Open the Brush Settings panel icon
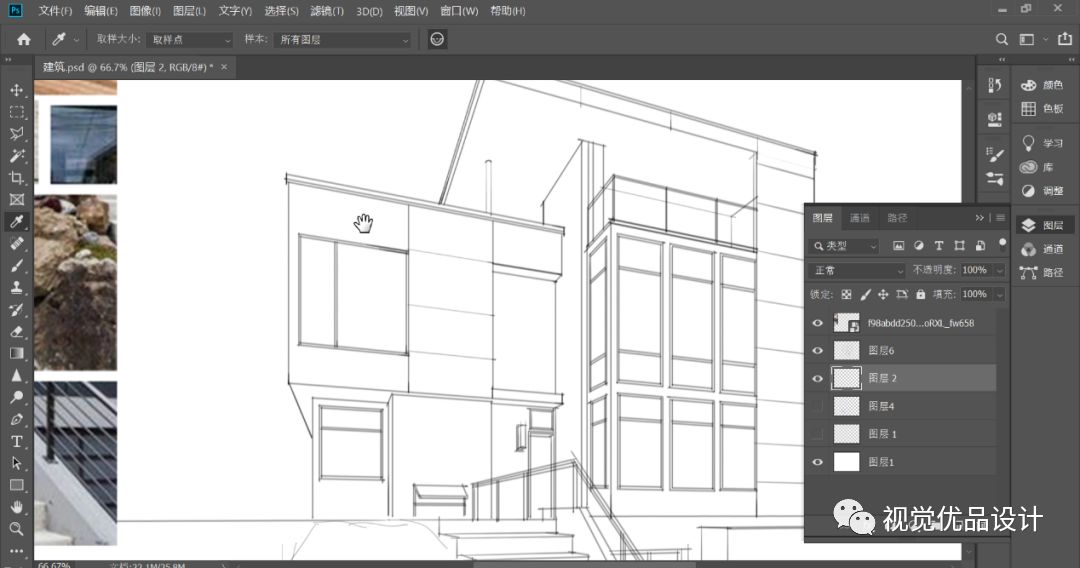1080x568 pixels. [x=995, y=154]
